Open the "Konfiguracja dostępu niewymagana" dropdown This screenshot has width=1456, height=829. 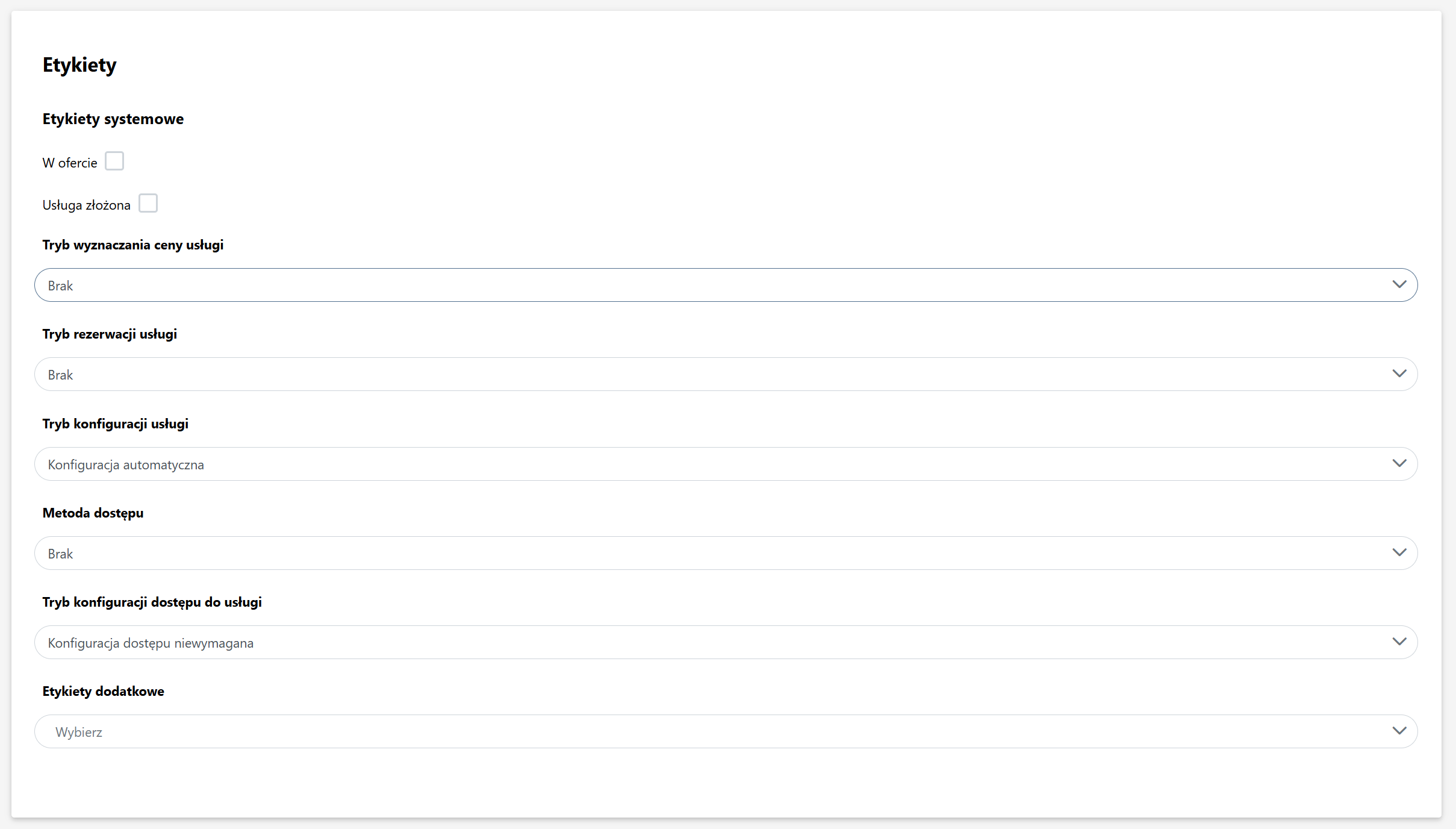coord(723,642)
